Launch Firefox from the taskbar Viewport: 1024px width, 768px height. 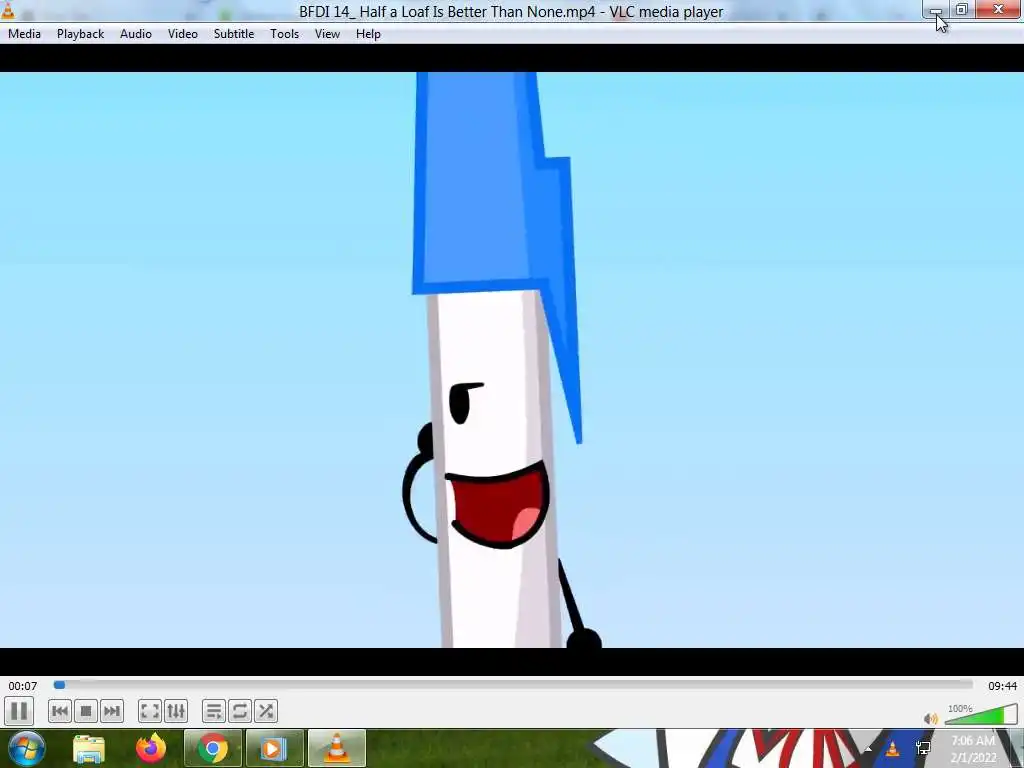(x=151, y=749)
